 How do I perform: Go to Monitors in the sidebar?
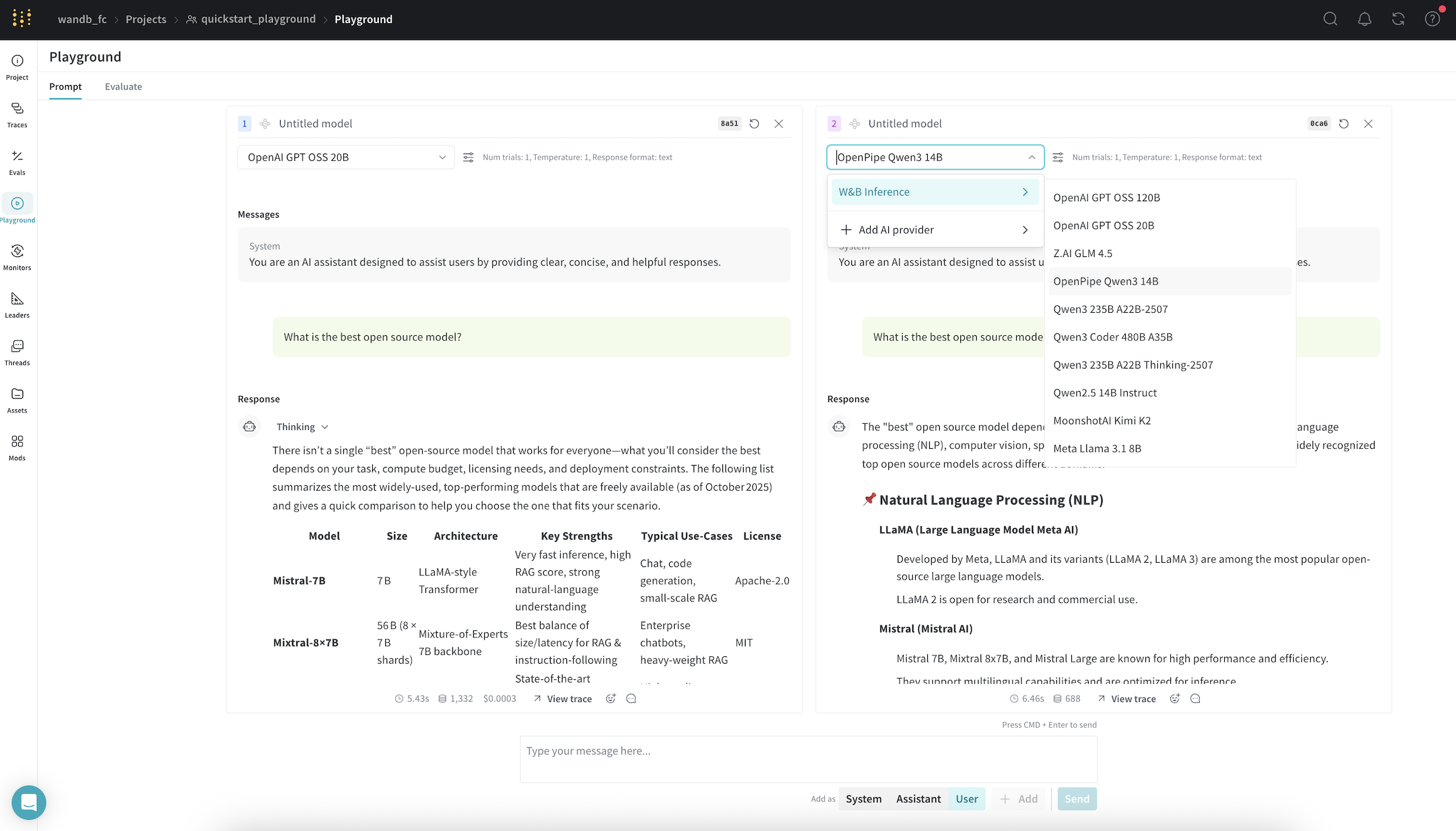[17, 258]
